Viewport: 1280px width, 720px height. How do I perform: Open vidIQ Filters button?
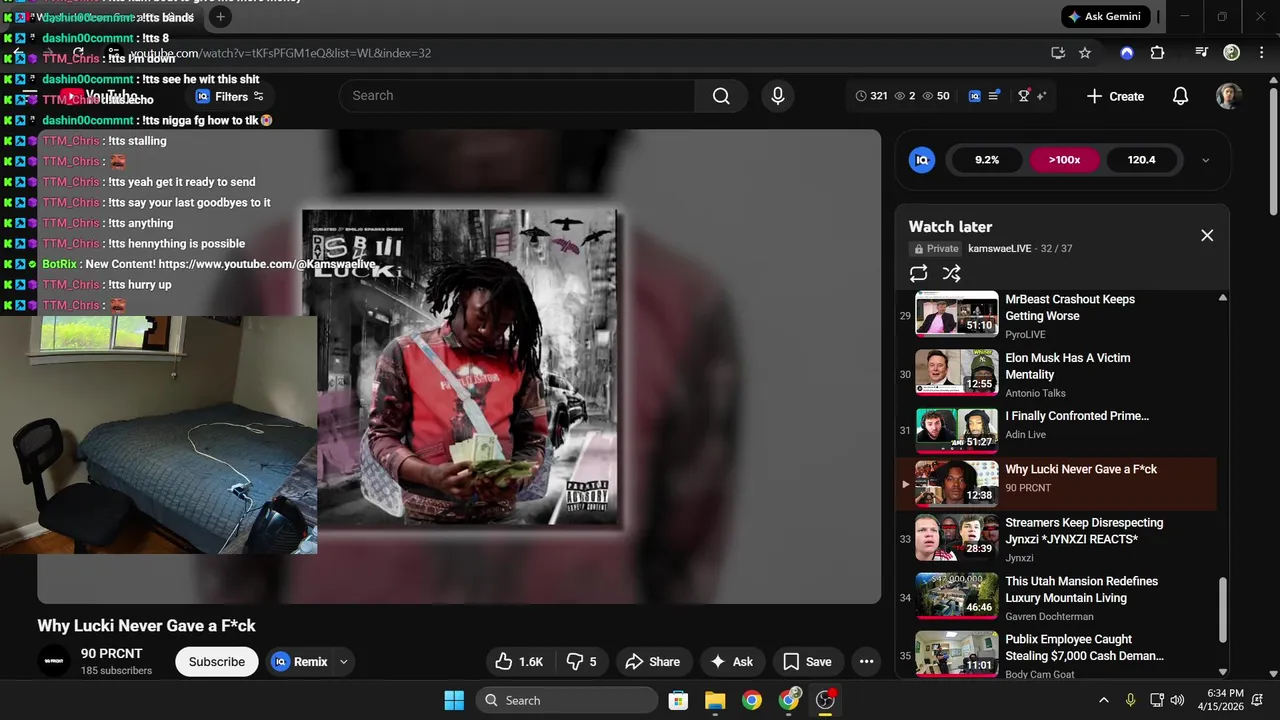[x=230, y=96]
